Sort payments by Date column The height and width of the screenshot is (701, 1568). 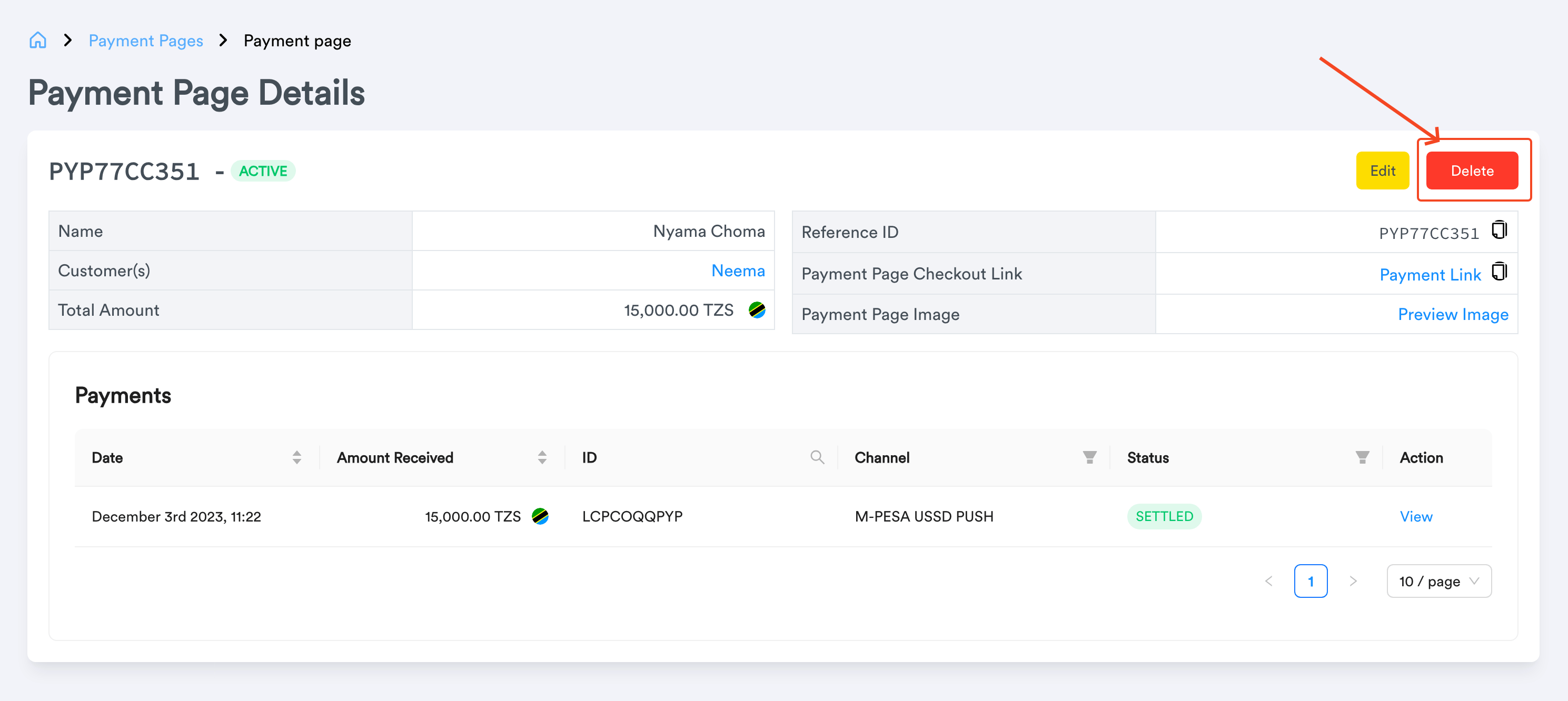(x=296, y=457)
